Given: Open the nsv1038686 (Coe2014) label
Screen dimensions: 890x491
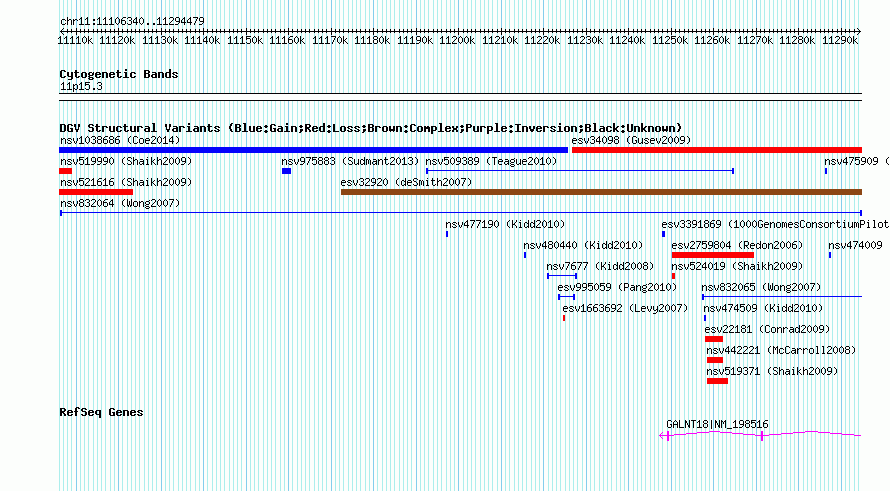Looking at the screenshot, I should point(120,140).
